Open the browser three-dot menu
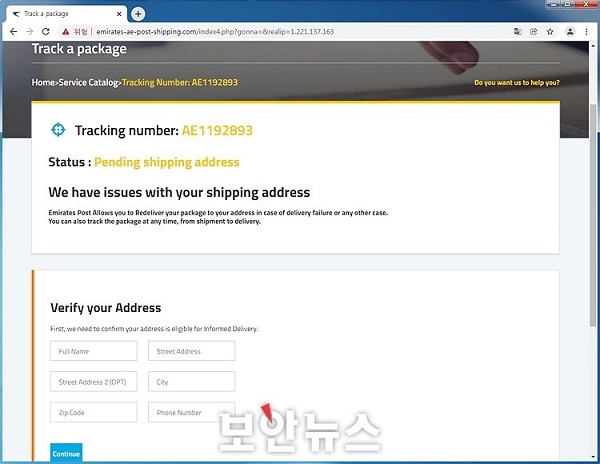Image resolution: width=600 pixels, height=464 pixels. click(586, 32)
